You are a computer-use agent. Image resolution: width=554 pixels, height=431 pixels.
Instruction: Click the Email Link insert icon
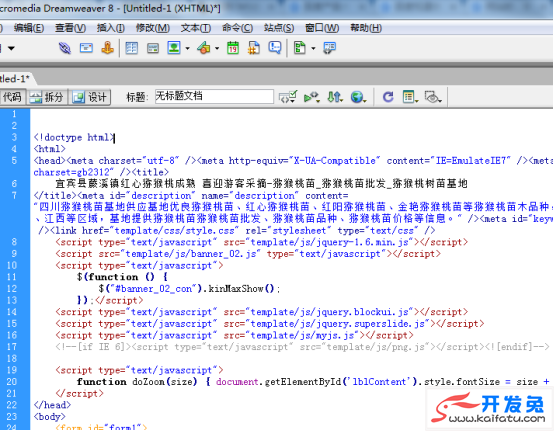[x=86, y=48]
